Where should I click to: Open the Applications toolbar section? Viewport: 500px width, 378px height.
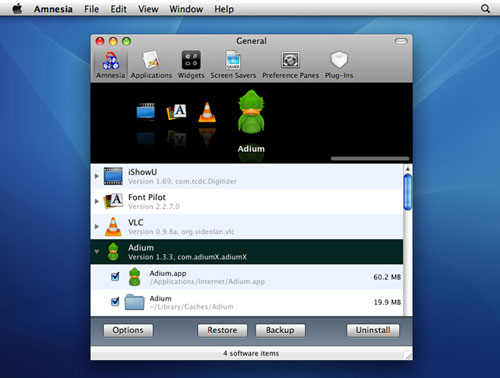click(151, 65)
